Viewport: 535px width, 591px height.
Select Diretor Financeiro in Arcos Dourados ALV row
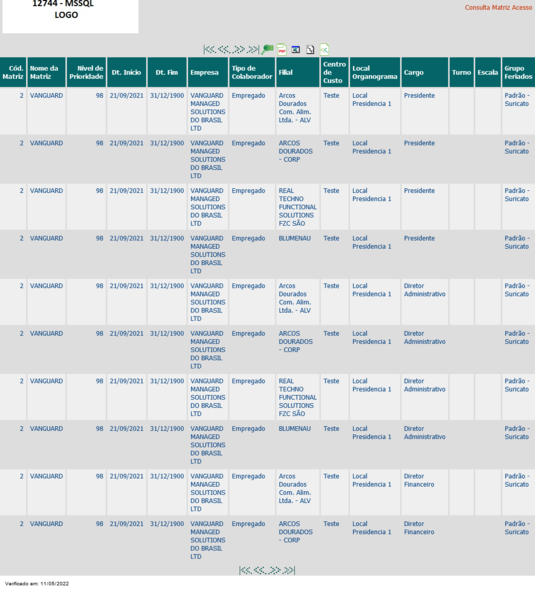click(418, 480)
